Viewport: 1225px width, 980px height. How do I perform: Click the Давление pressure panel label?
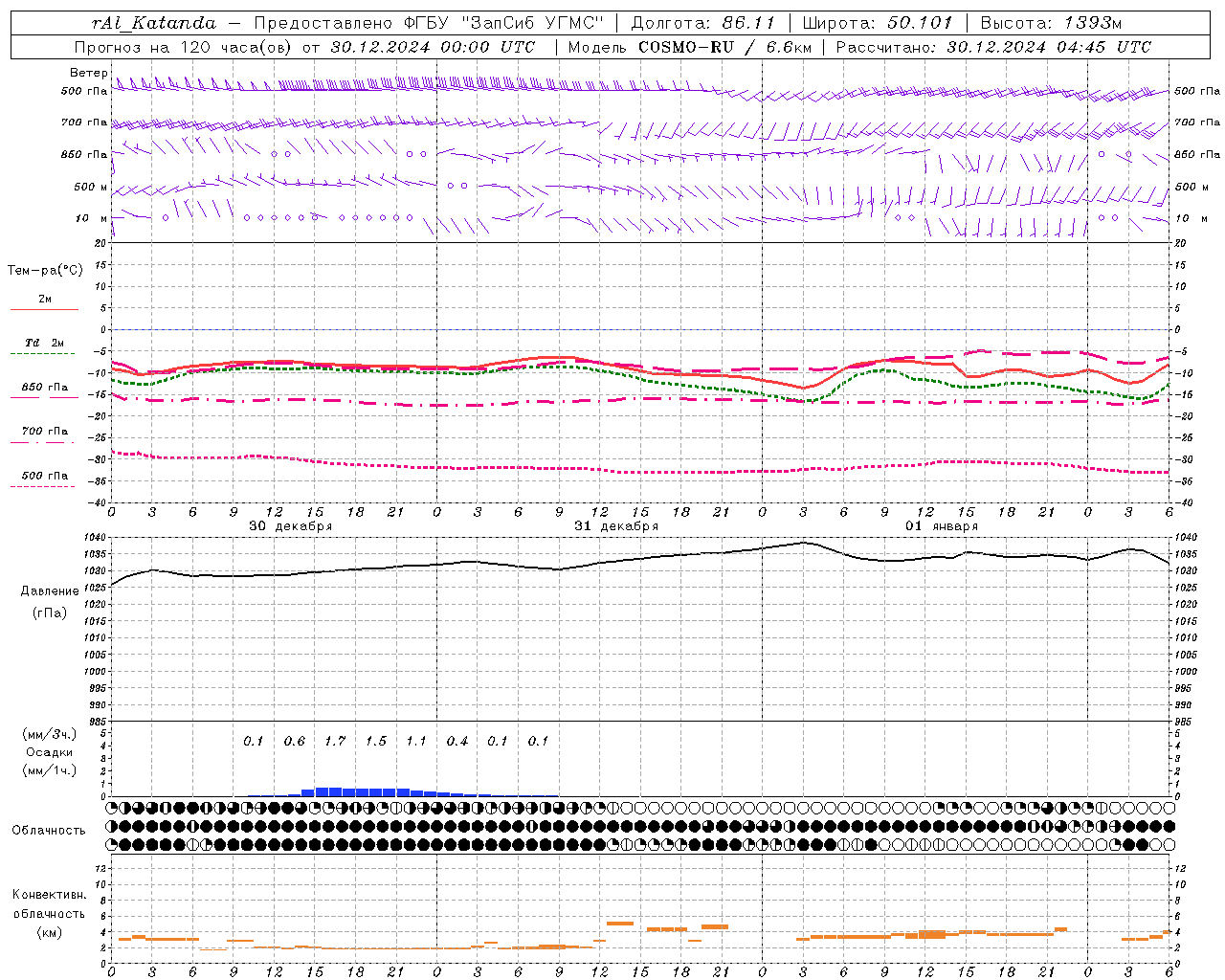pyautogui.click(x=50, y=591)
